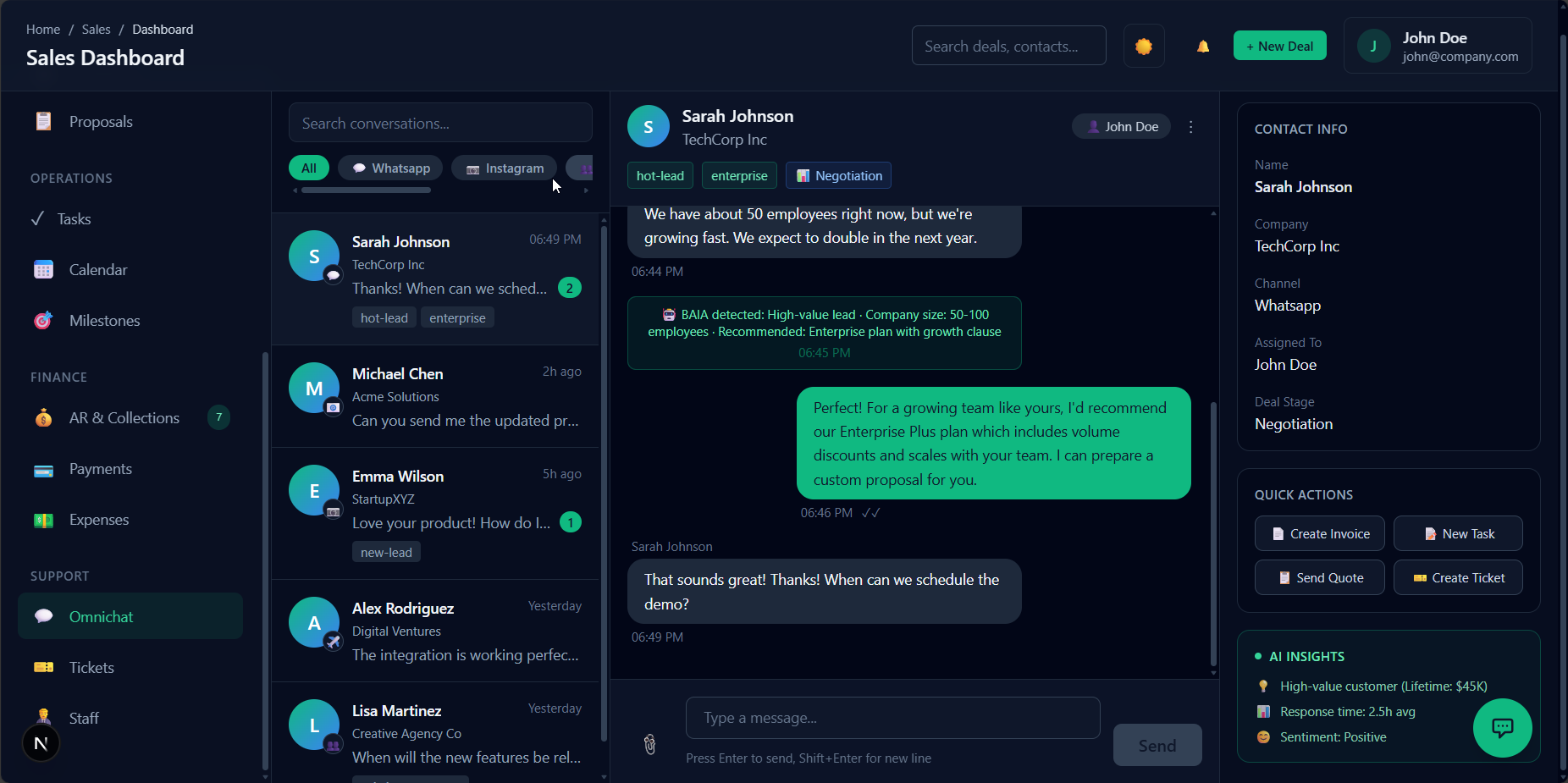Select the Whatsapp channel filter

(x=389, y=168)
